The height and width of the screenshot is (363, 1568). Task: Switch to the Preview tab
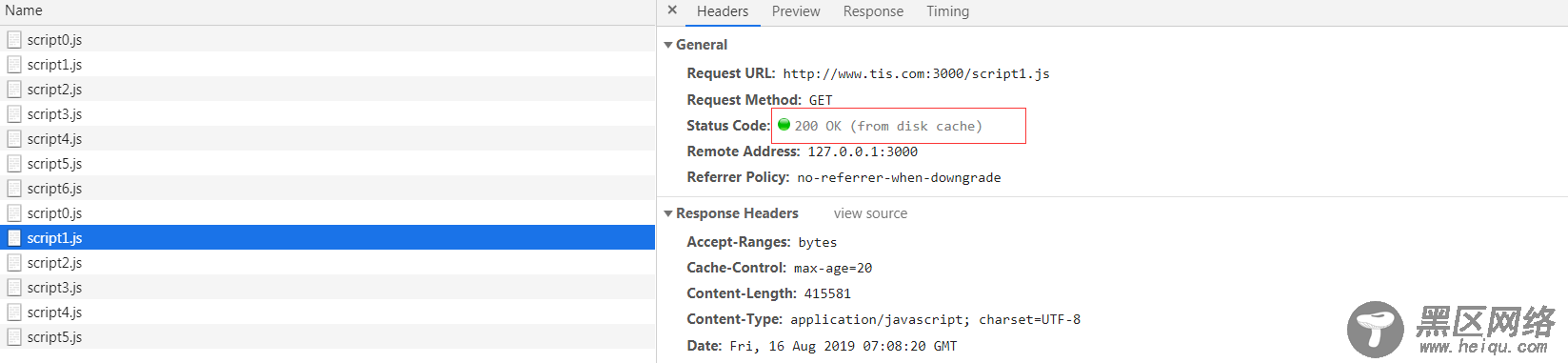pyautogui.click(x=796, y=11)
